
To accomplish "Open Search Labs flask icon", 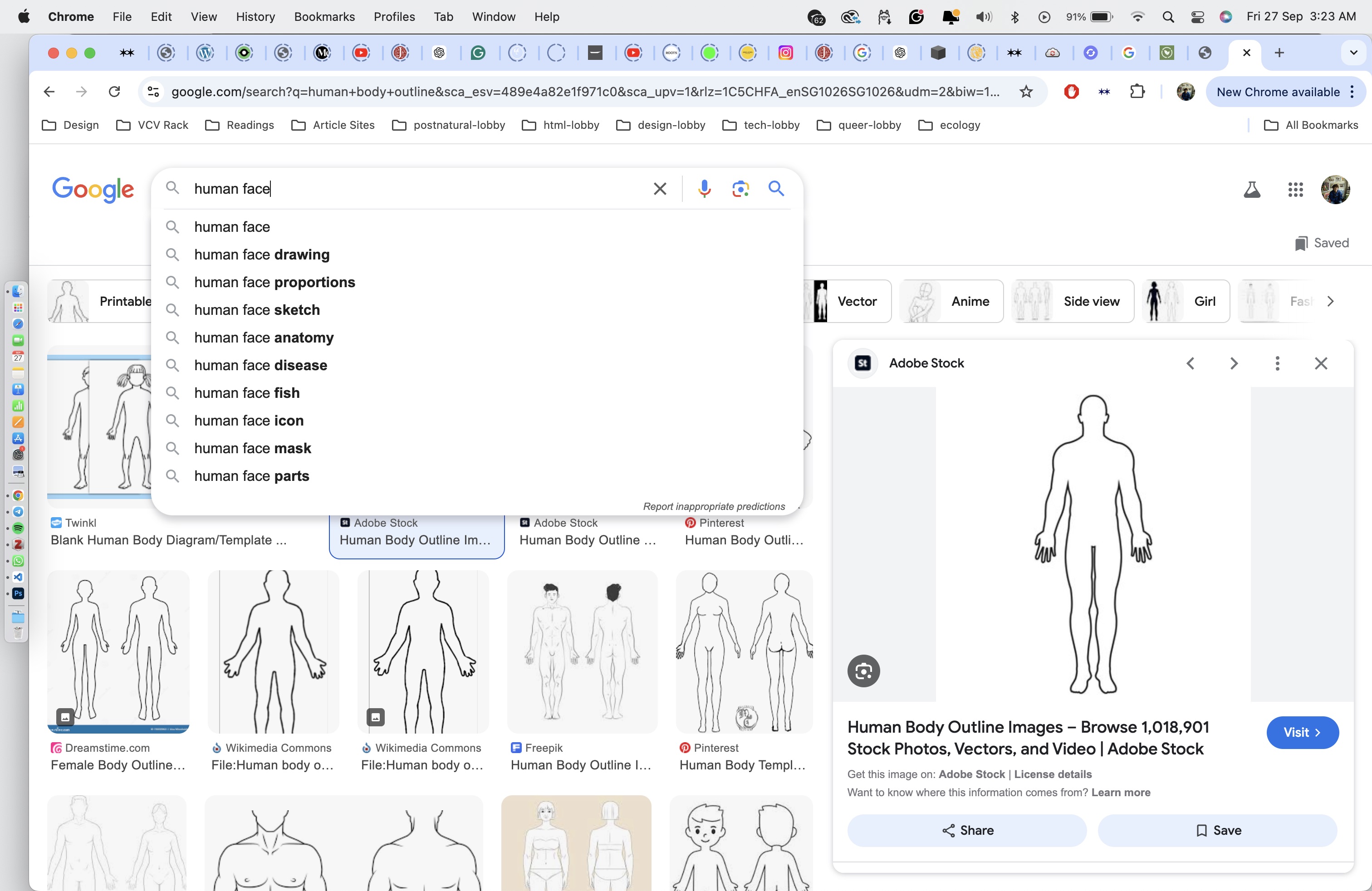I will tap(1251, 190).
